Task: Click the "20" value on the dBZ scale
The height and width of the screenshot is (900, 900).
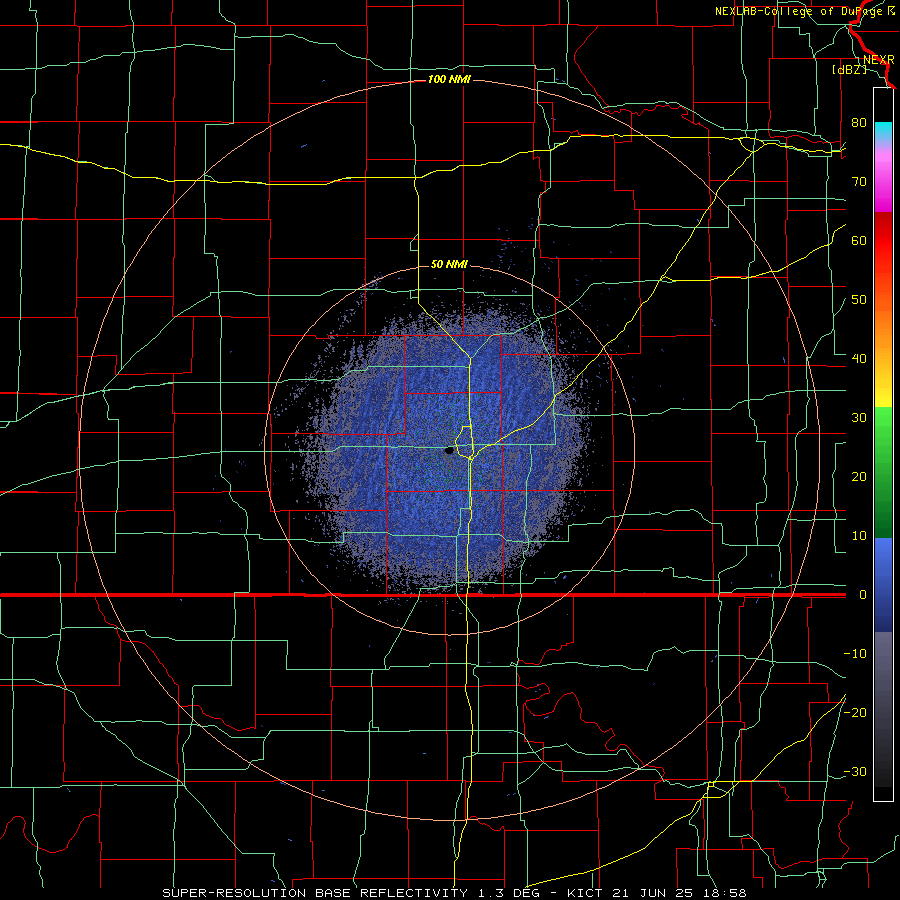Action: click(x=859, y=477)
